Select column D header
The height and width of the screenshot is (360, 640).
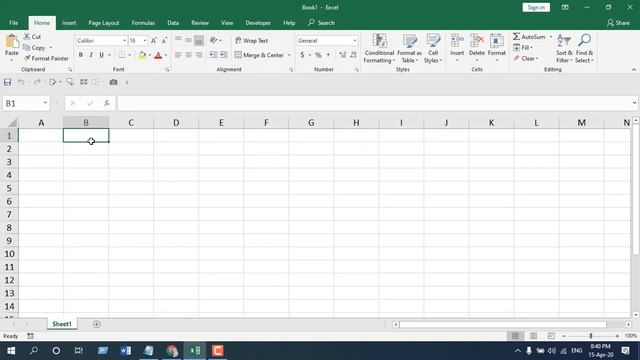(176, 122)
